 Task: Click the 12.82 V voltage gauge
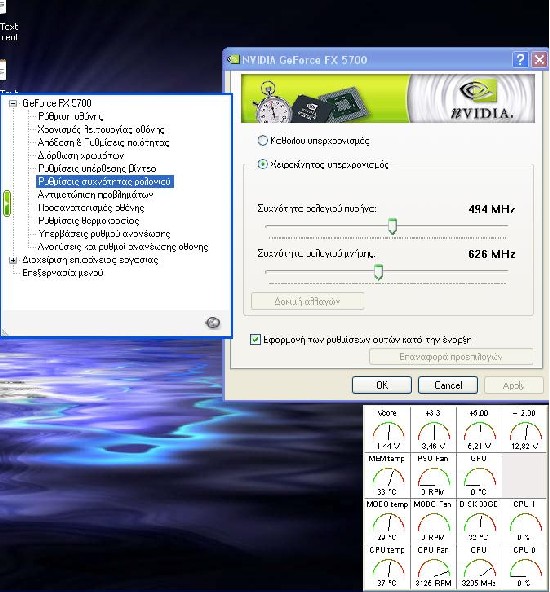point(525,429)
